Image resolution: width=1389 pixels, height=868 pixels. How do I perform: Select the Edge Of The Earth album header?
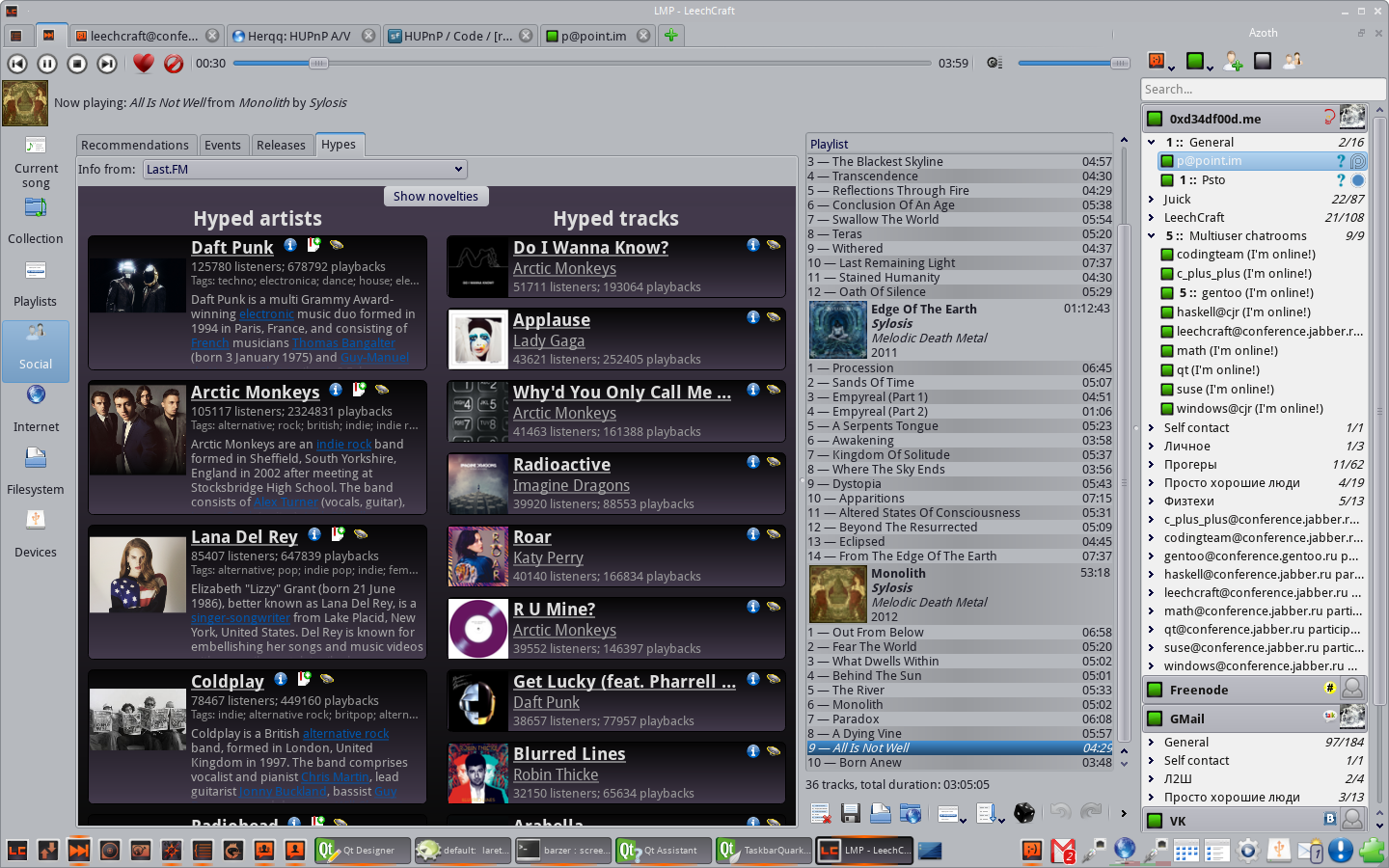pyautogui.click(x=961, y=331)
